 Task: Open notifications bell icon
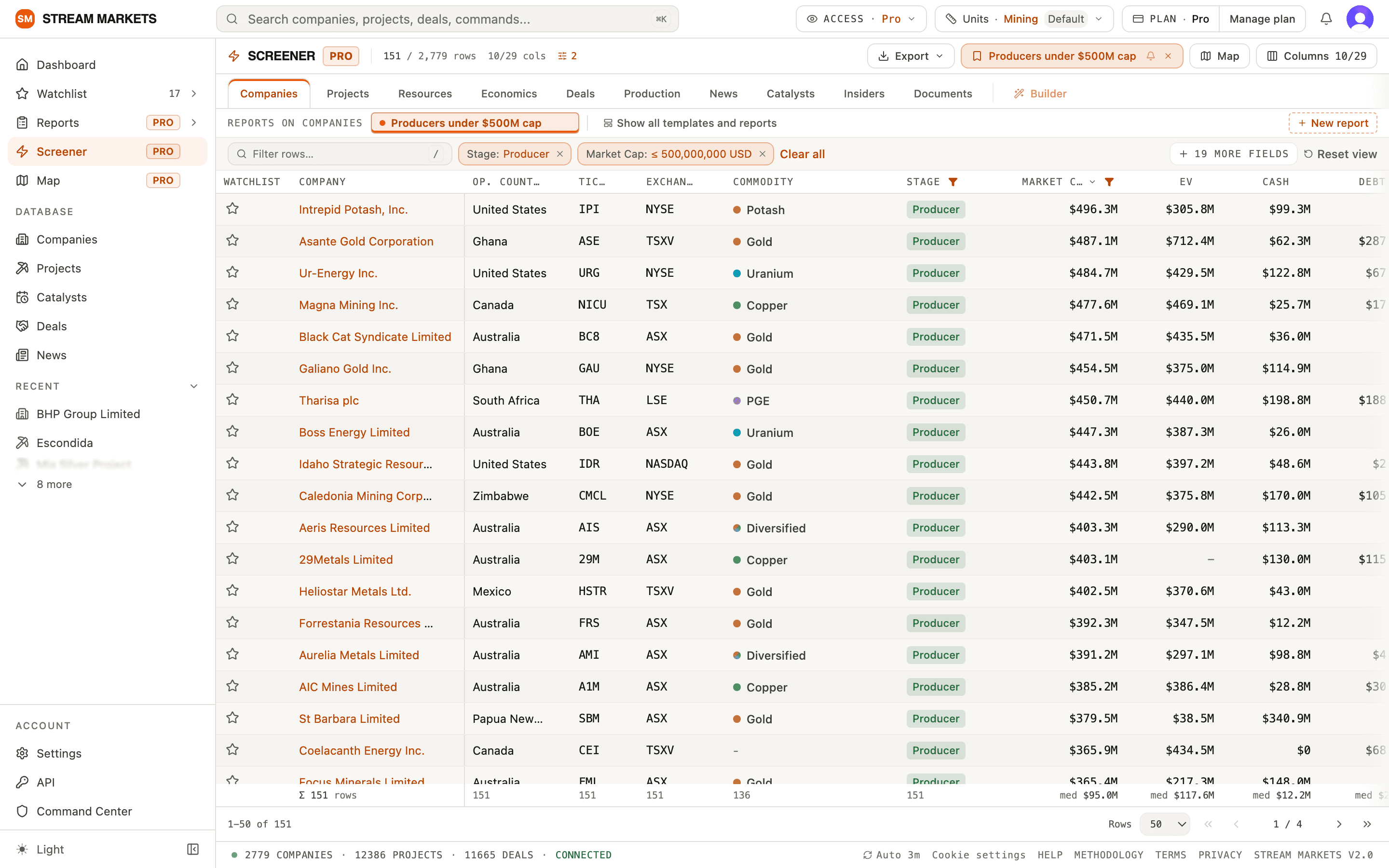(1326, 19)
